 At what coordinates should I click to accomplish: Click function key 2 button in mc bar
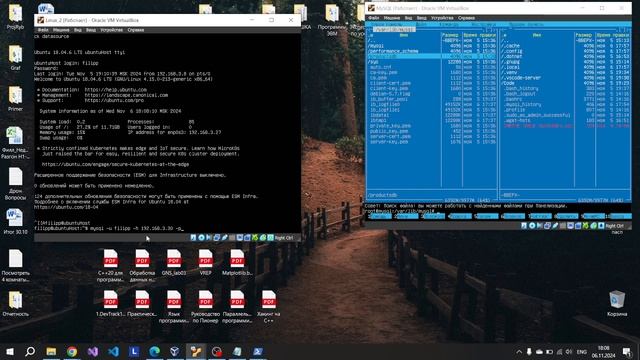406,216
